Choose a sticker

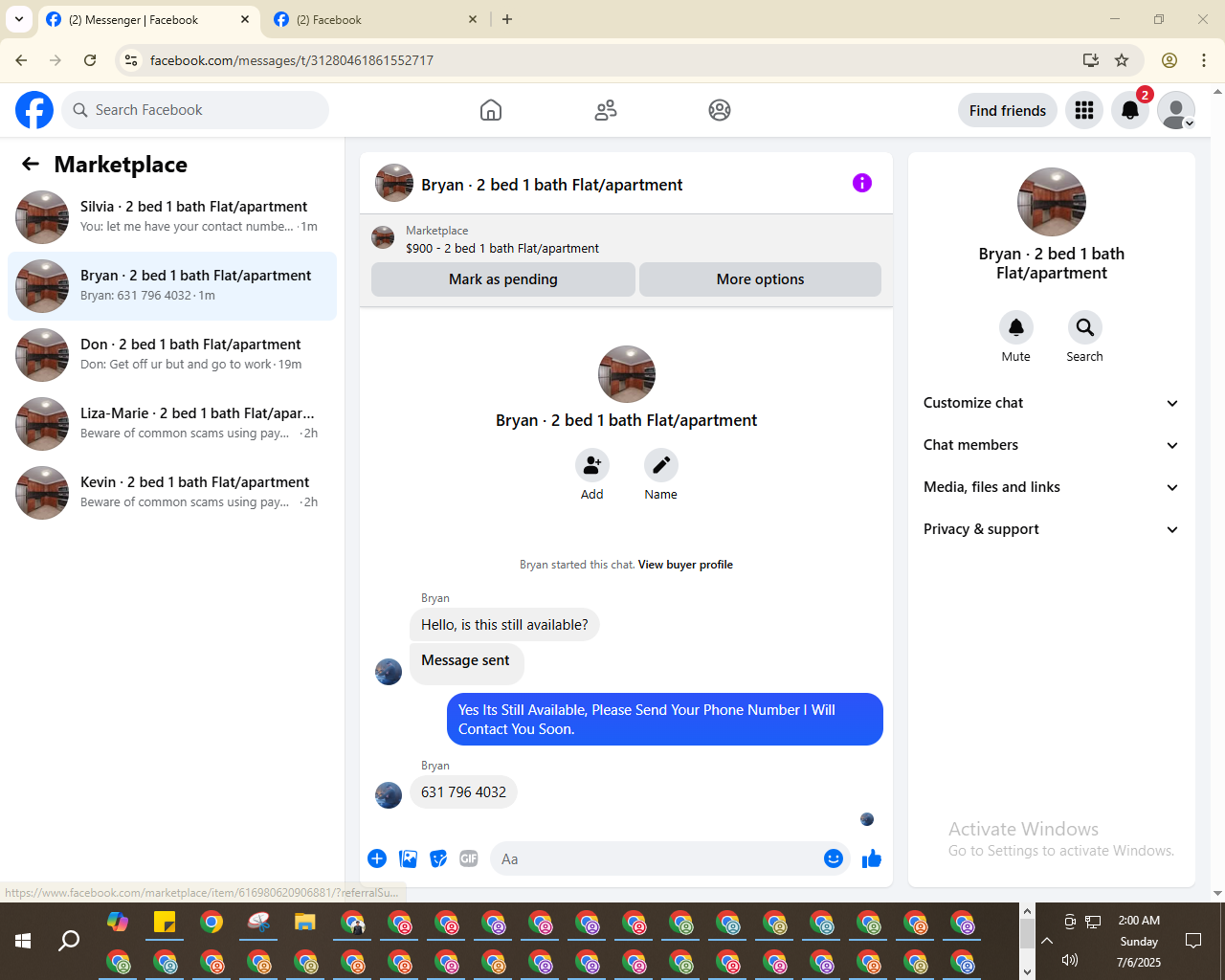(x=438, y=858)
